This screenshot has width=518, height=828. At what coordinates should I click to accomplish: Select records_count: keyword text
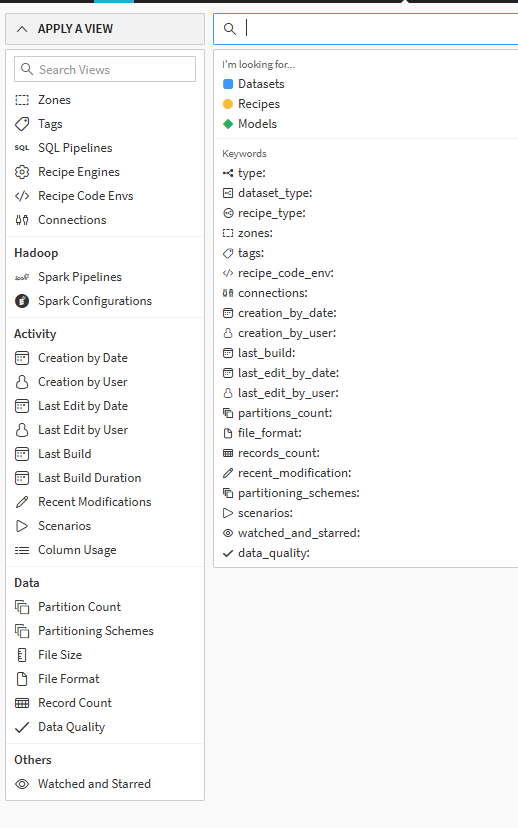coord(279,454)
